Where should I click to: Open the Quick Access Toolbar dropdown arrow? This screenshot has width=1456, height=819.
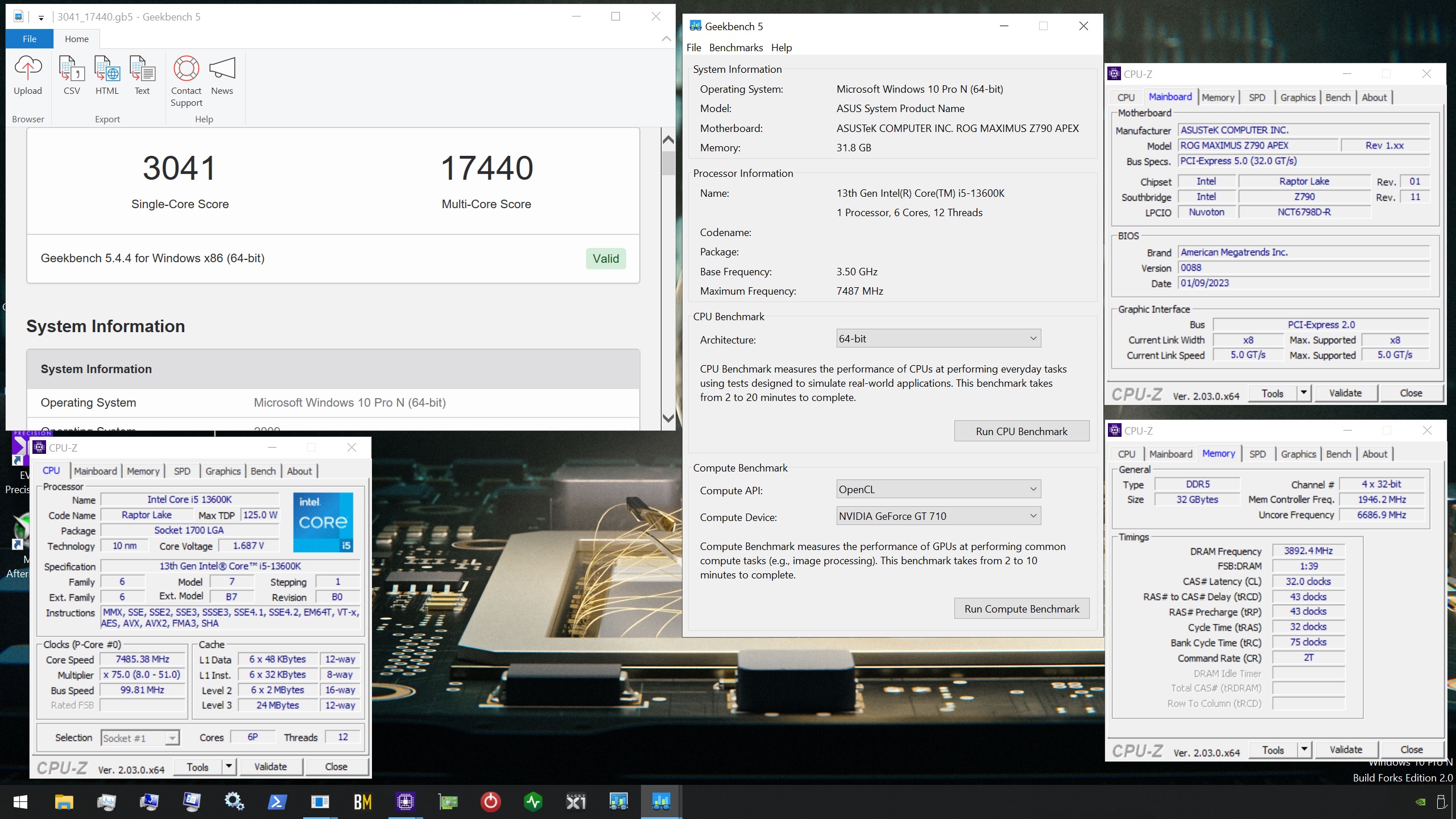tap(41, 18)
